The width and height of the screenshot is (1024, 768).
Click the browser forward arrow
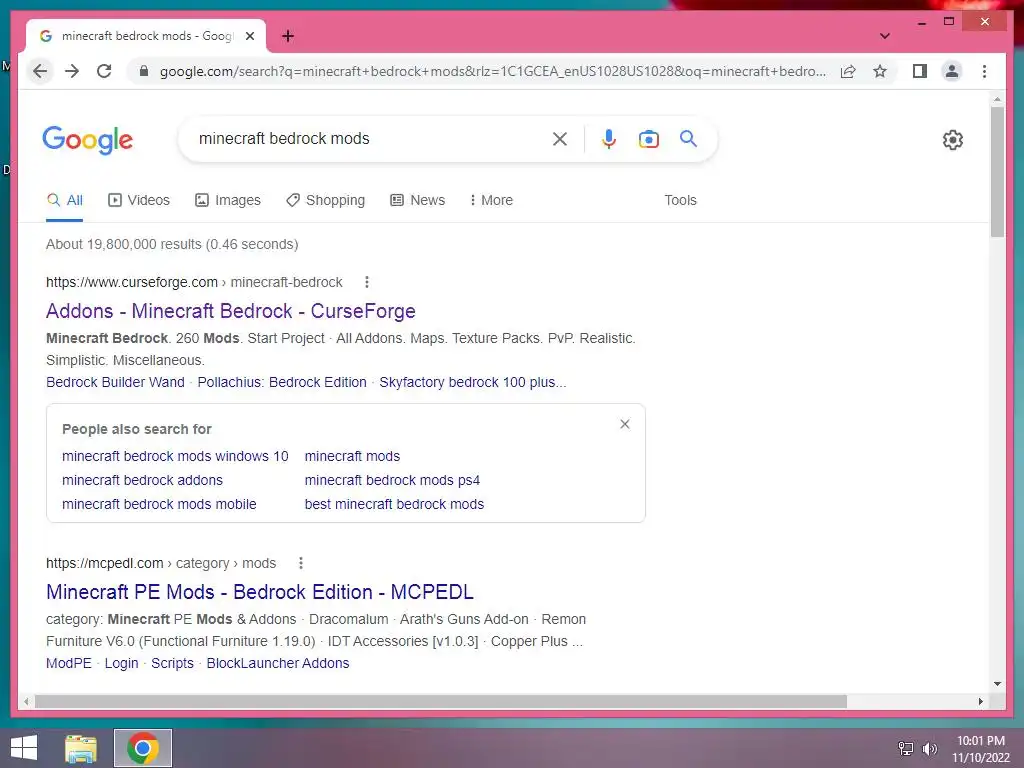[x=72, y=71]
